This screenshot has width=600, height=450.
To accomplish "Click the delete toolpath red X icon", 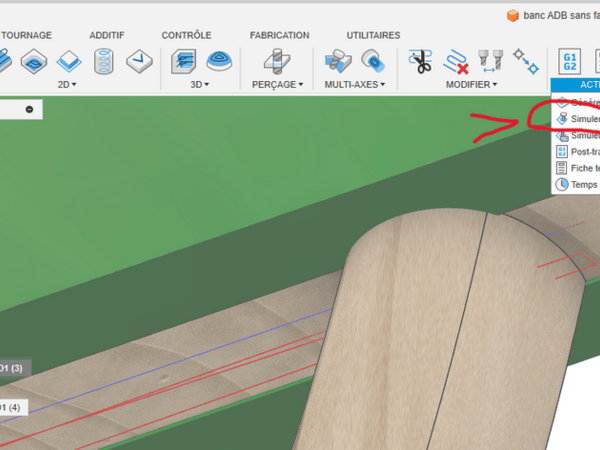I will [457, 62].
